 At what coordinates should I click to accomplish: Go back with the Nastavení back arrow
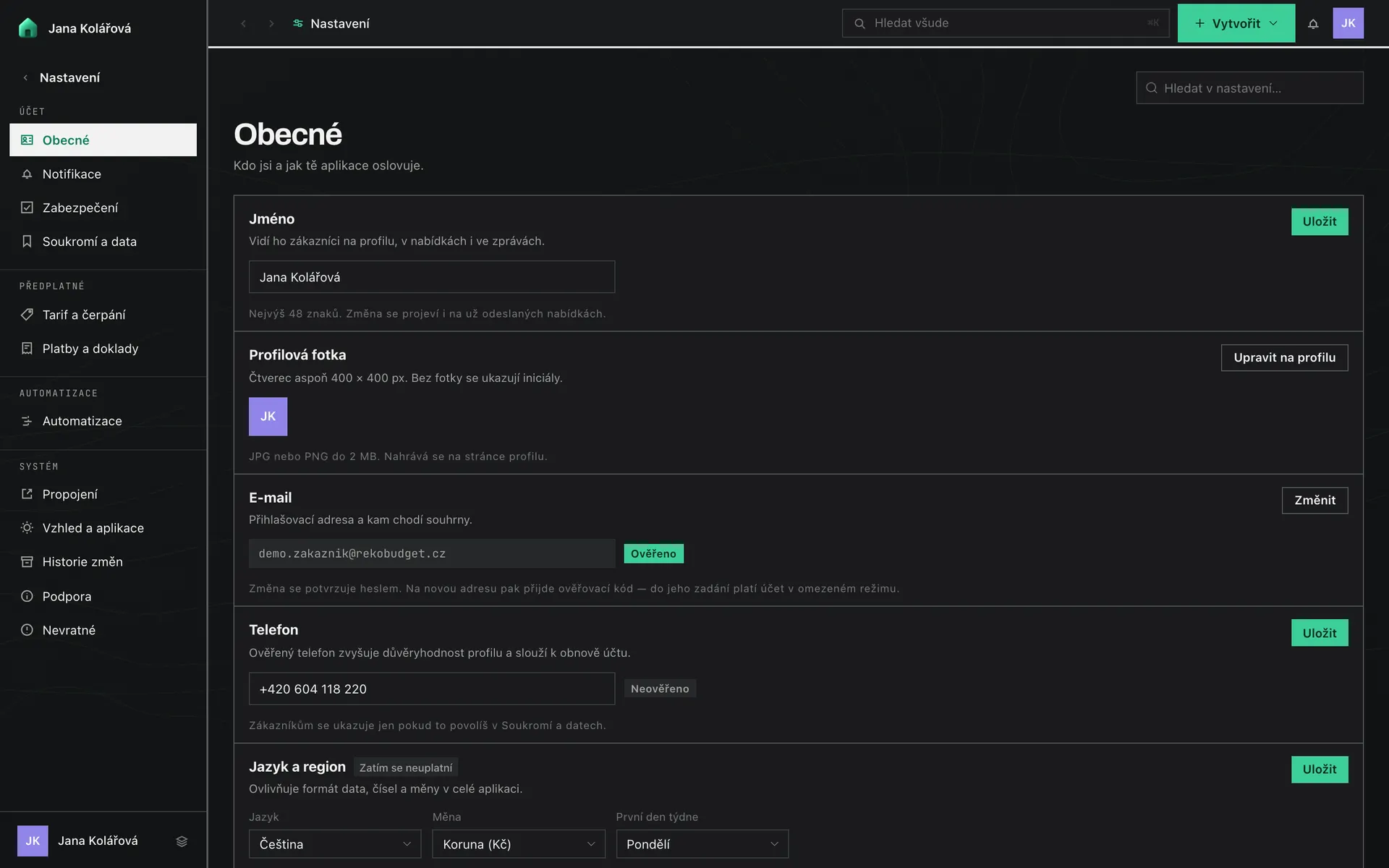tap(25, 77)
